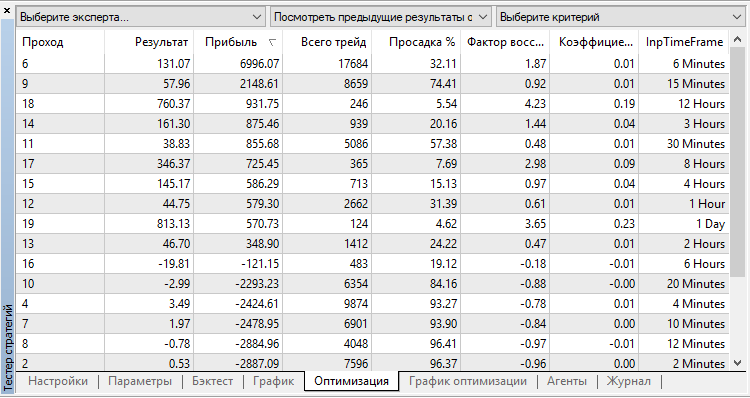This screenshot has height=398, width=750.
Task: Switch to the 'Журнал' tab
Action: [629, 381]
